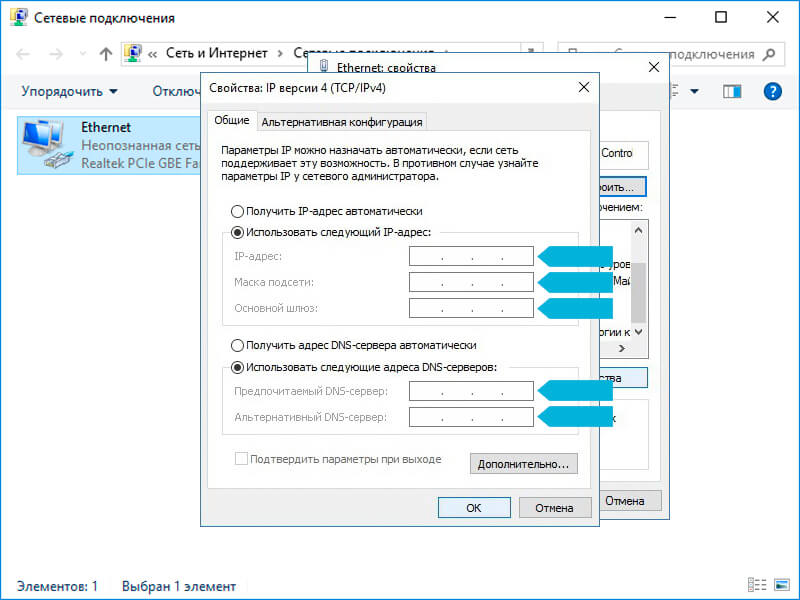Open help with question mark icon
This screenshot has width=800, height=600.
tap(772, 92)
